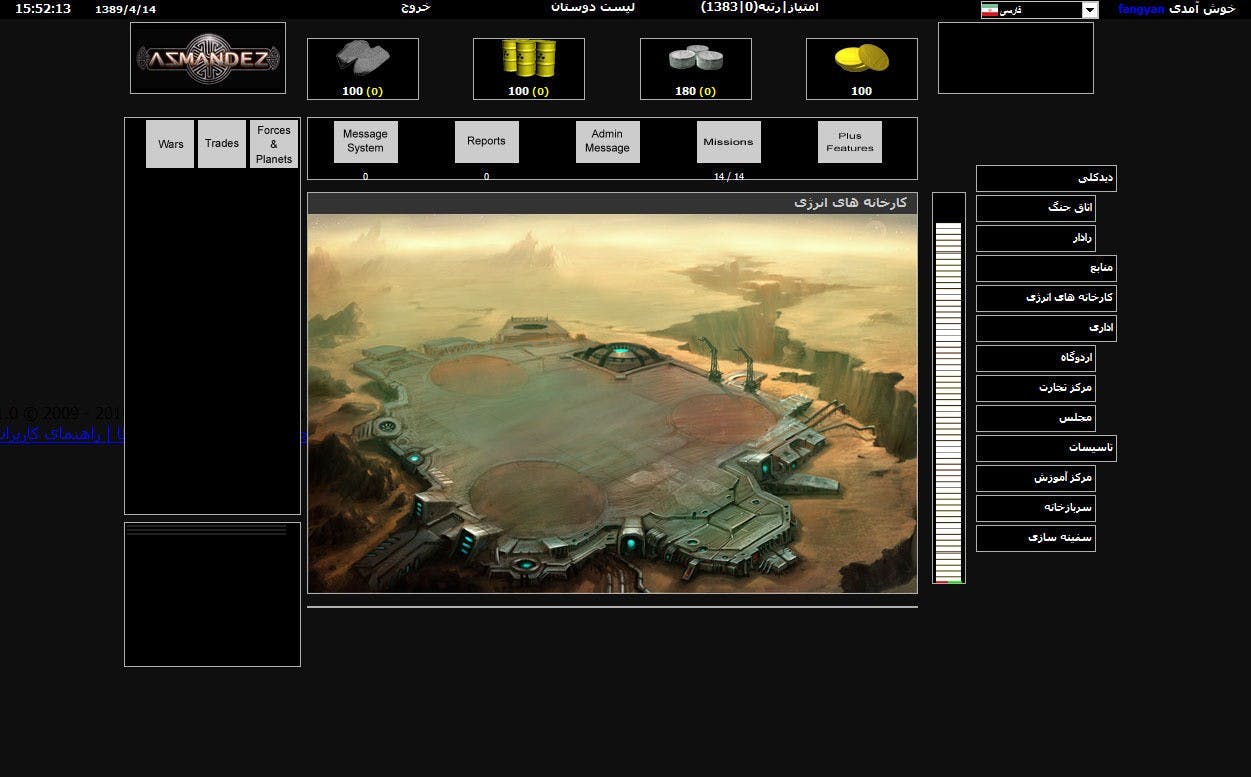Open the اداری menu item
The image size is (1251, 777).
[1046, 328]
